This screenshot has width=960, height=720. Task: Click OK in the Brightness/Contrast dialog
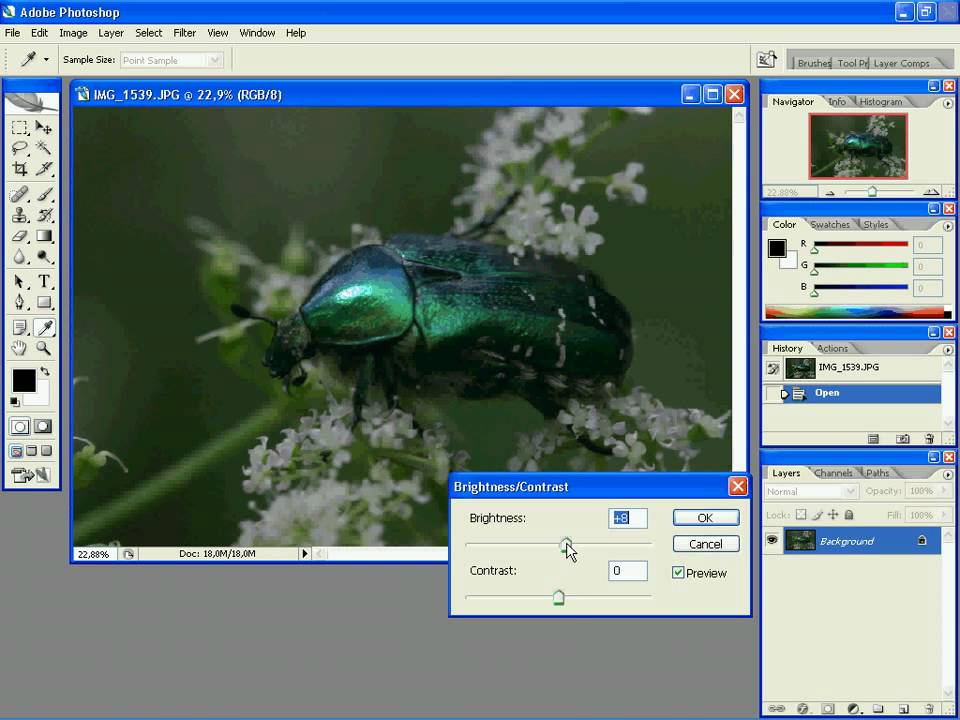pyautogui.click(x=705, y=518)
